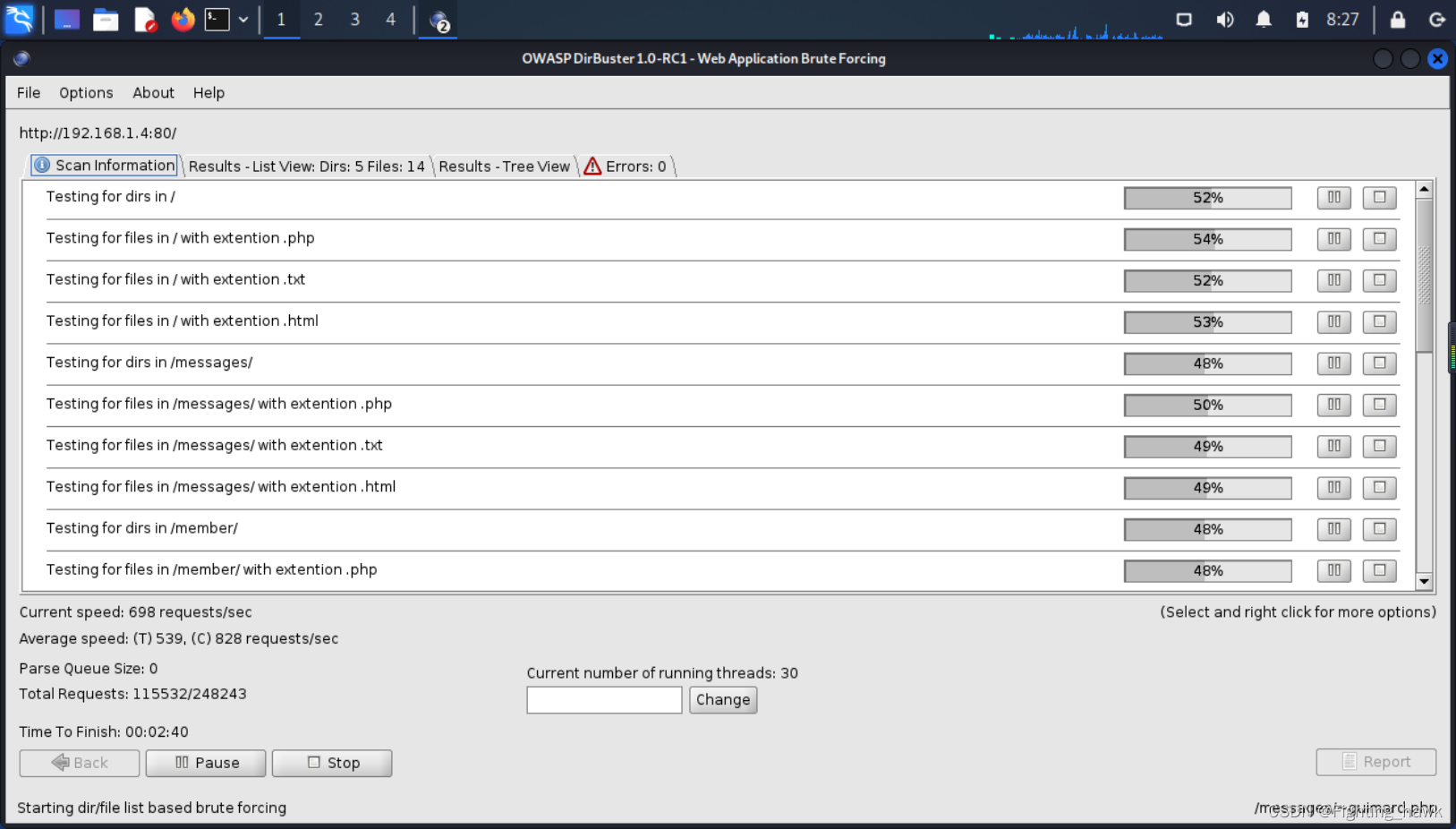Expand the terminal launcher dropdown arrow
Image resolution: width=1456 pixels, height=829 pixels.
click(243, 19)
